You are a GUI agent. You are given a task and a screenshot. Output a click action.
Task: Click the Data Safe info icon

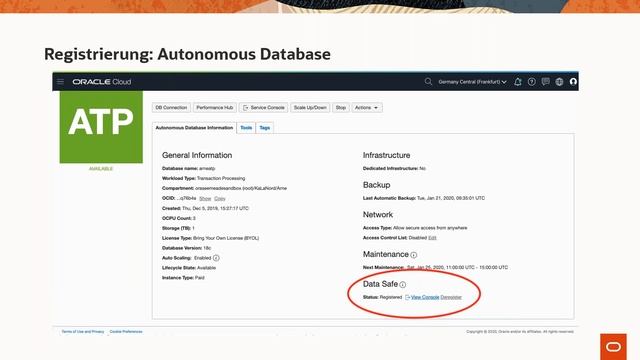402,284
